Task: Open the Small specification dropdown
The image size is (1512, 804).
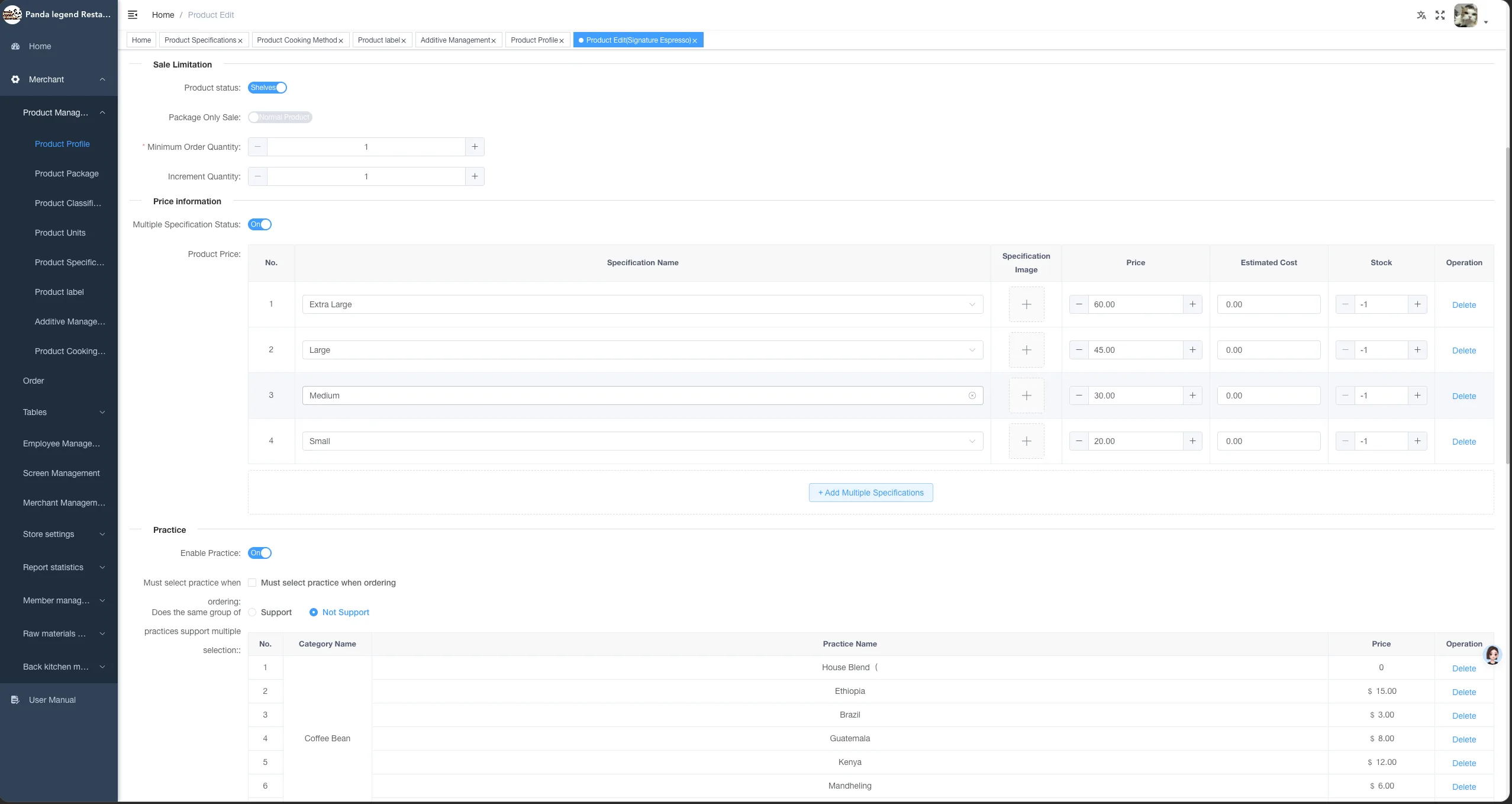Action: [x=643, y=441]
